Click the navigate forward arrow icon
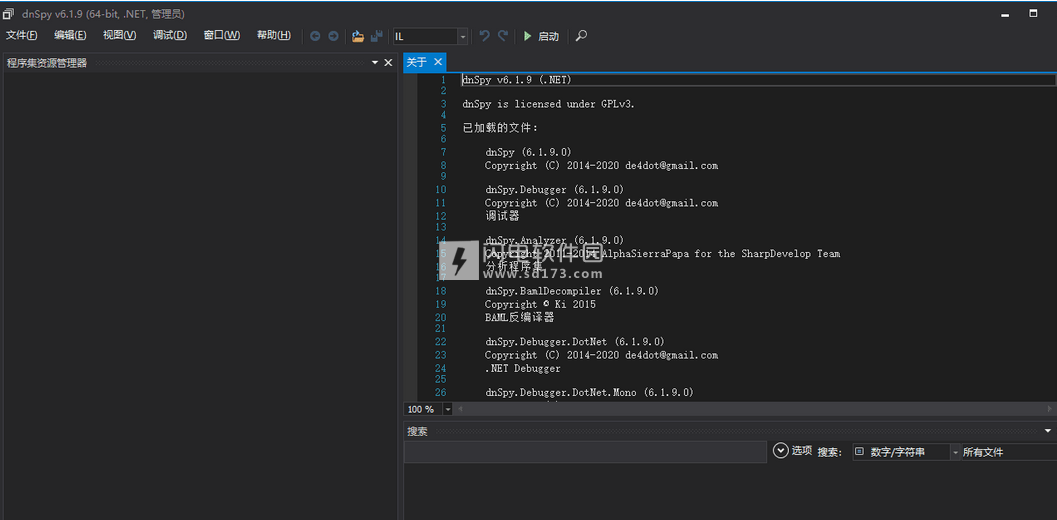1057x520 pixels. pos(333,36)
